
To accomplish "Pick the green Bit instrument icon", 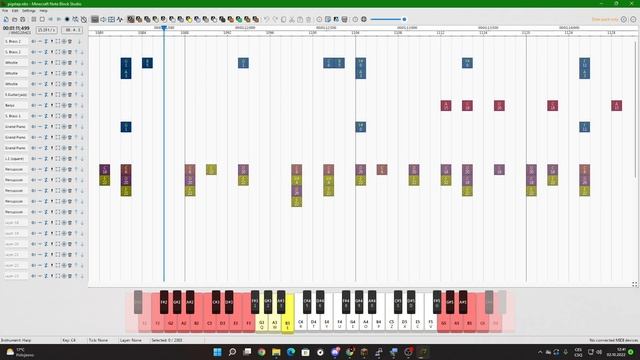I will (239, 19).
